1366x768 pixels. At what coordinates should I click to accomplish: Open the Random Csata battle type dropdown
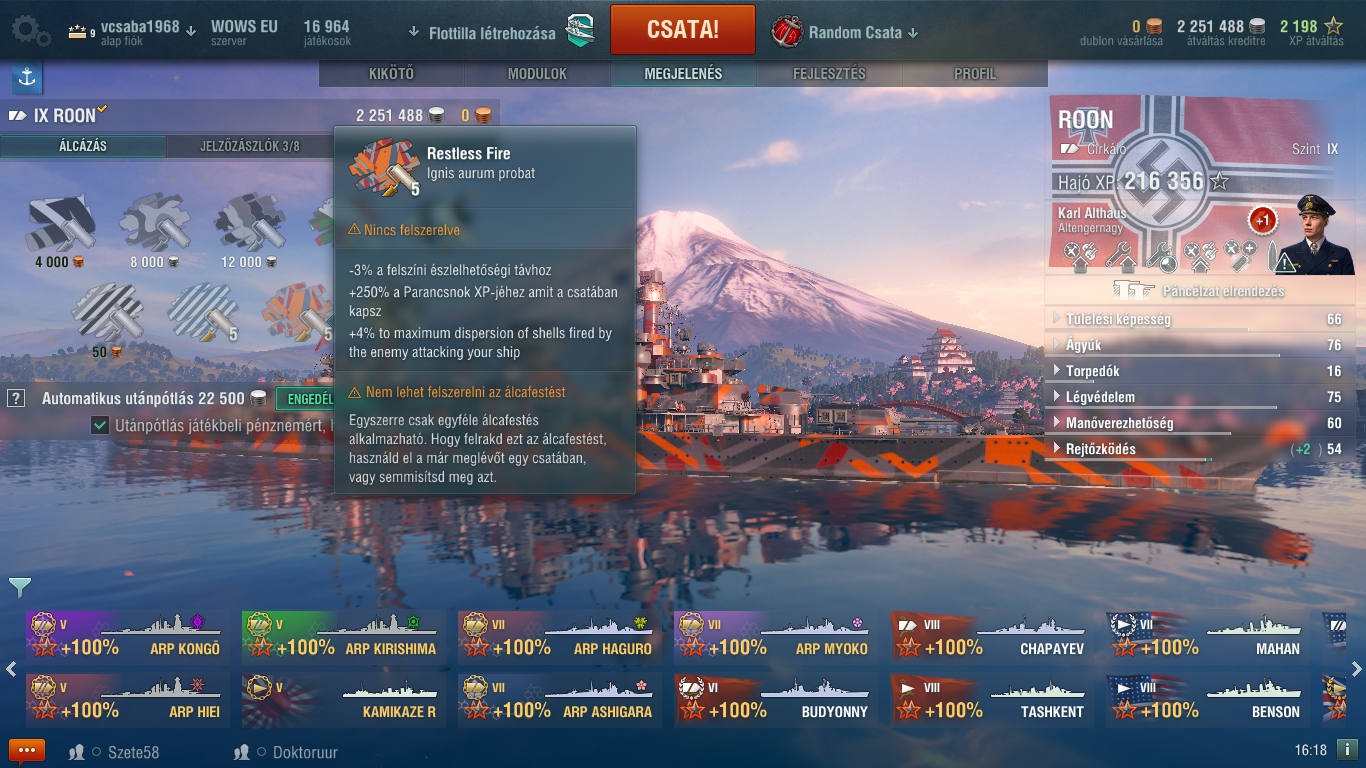pos(845,32)
